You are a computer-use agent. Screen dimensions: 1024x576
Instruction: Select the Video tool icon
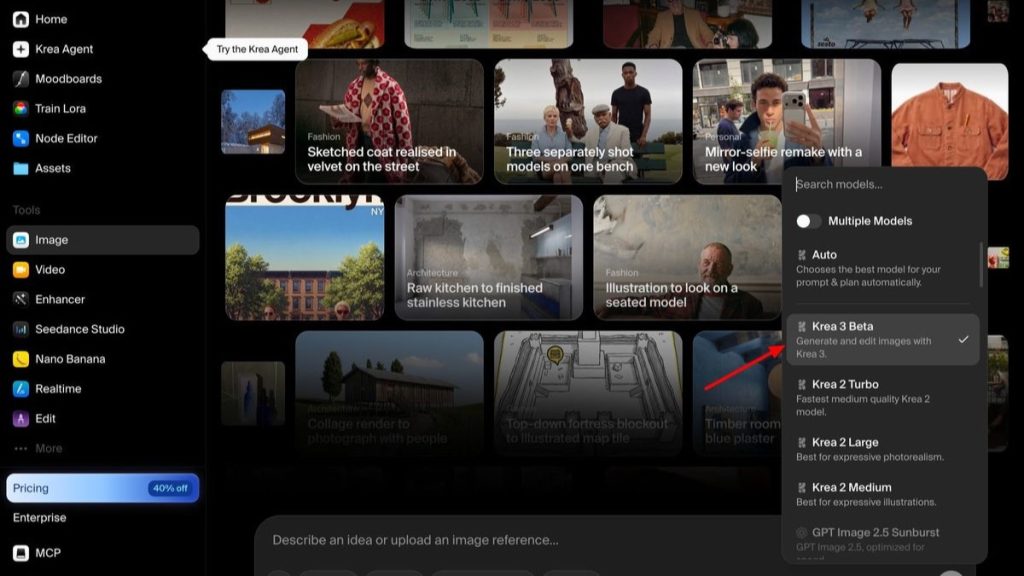tap(20, 270)
